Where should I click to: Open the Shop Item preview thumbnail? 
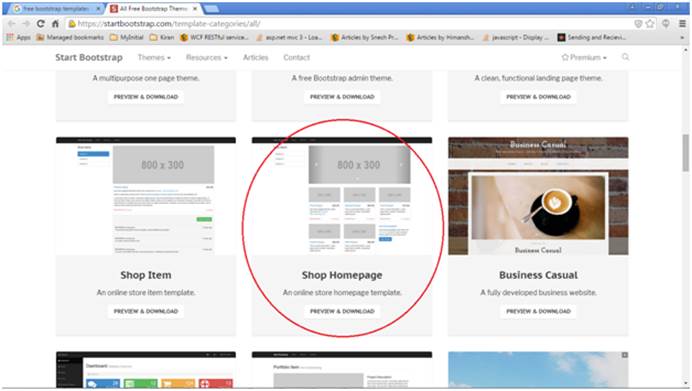click(146, 196)
